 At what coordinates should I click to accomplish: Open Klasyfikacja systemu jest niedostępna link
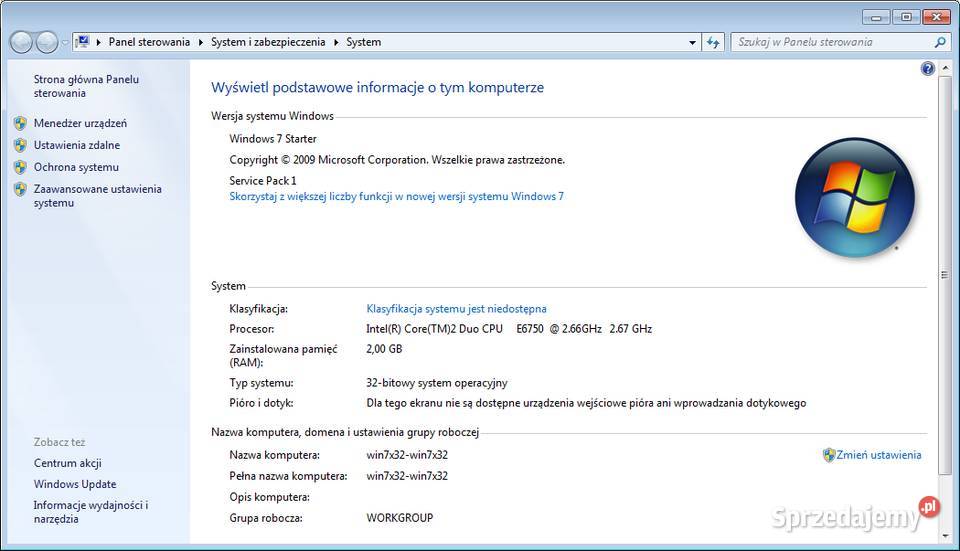[456, 309]
